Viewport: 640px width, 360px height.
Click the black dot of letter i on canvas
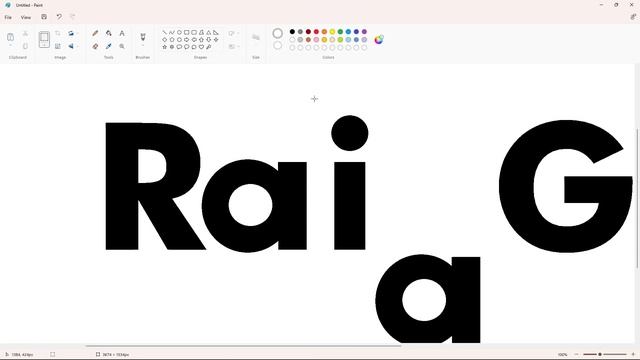point(350,133)
